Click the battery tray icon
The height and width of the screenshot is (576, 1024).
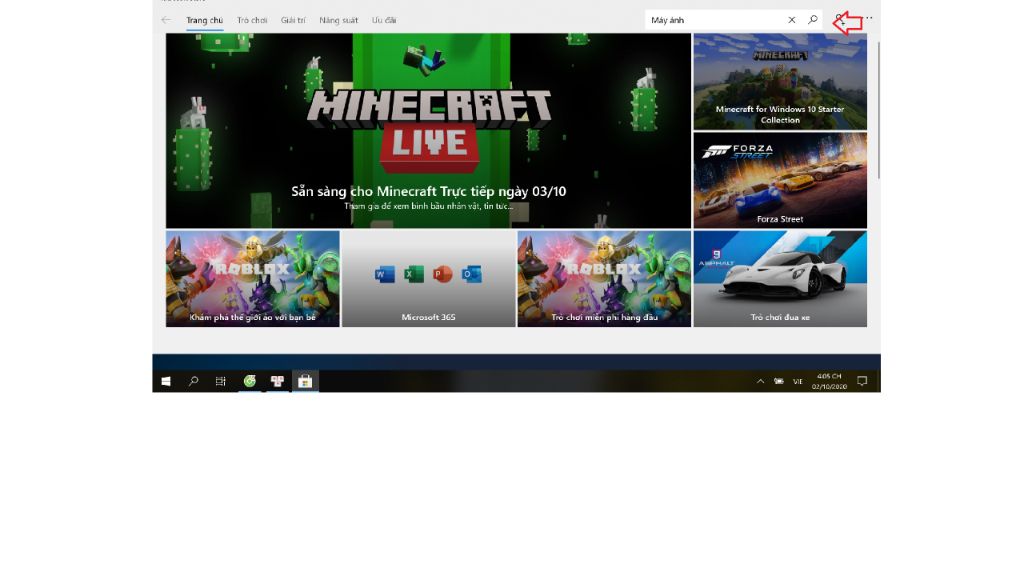pos(779,381)
